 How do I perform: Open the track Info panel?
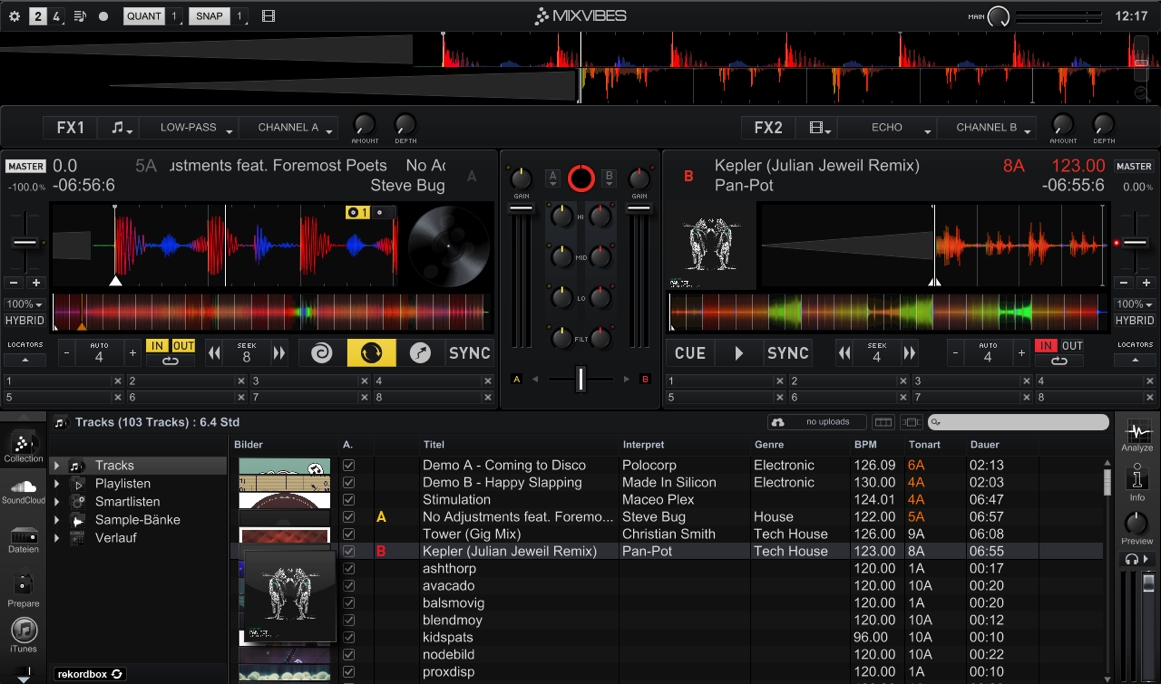coord(1137,483)
